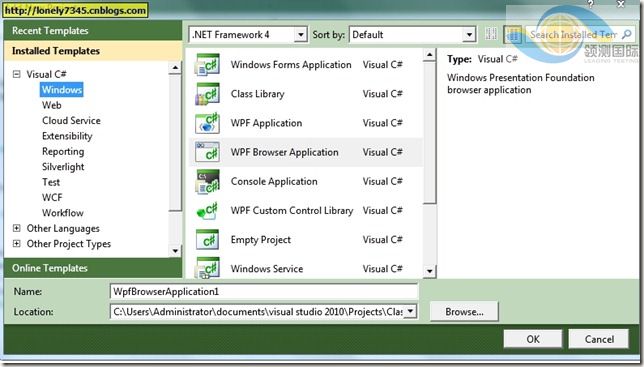Click the Browse... button
The height and width of the screenshot is (367, 644).
464,312
